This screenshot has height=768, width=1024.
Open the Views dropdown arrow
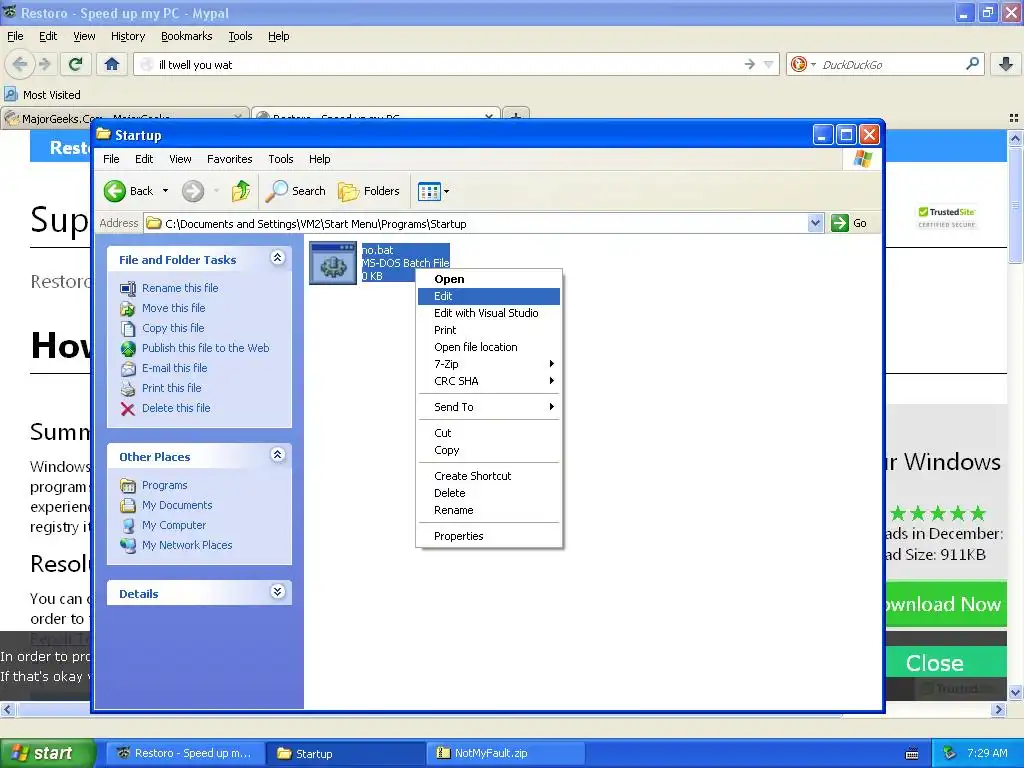click(447, 191)
